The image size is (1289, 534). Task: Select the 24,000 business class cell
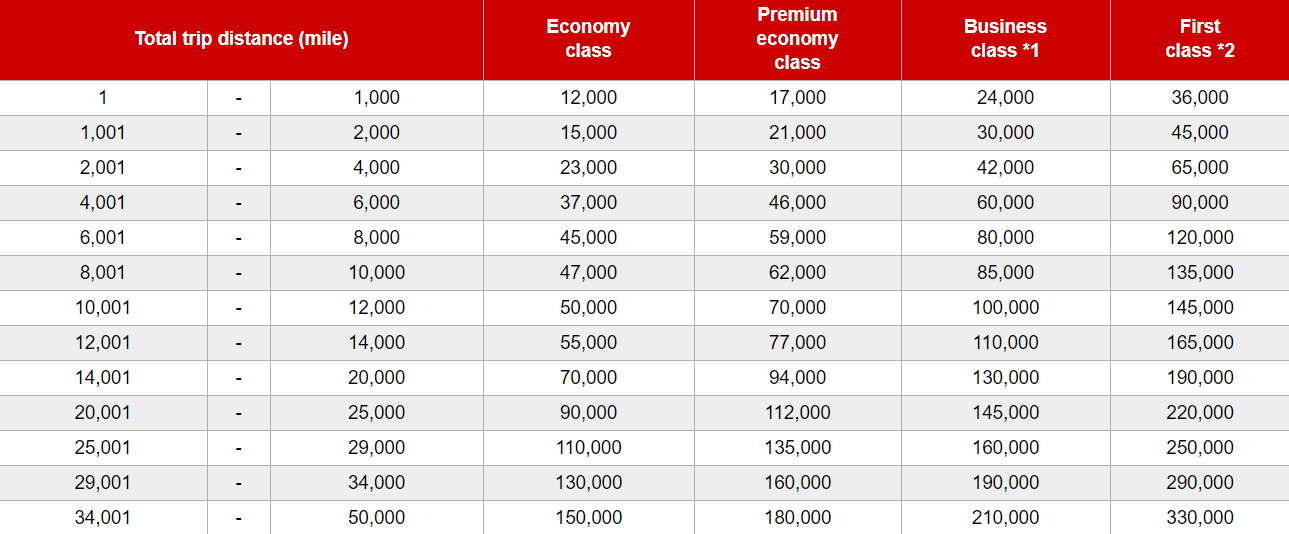point(1005,98)
